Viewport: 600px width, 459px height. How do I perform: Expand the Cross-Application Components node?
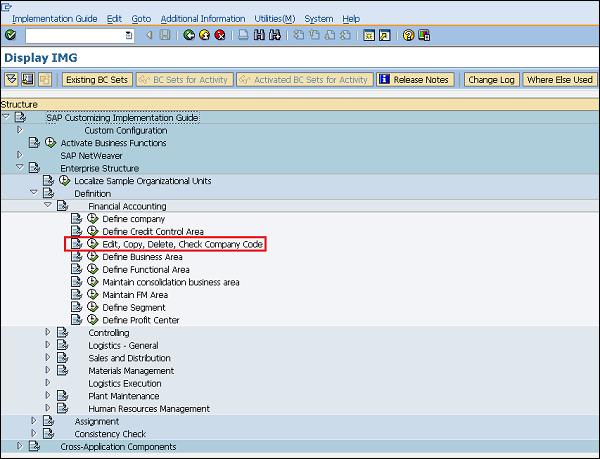point(19,447)
